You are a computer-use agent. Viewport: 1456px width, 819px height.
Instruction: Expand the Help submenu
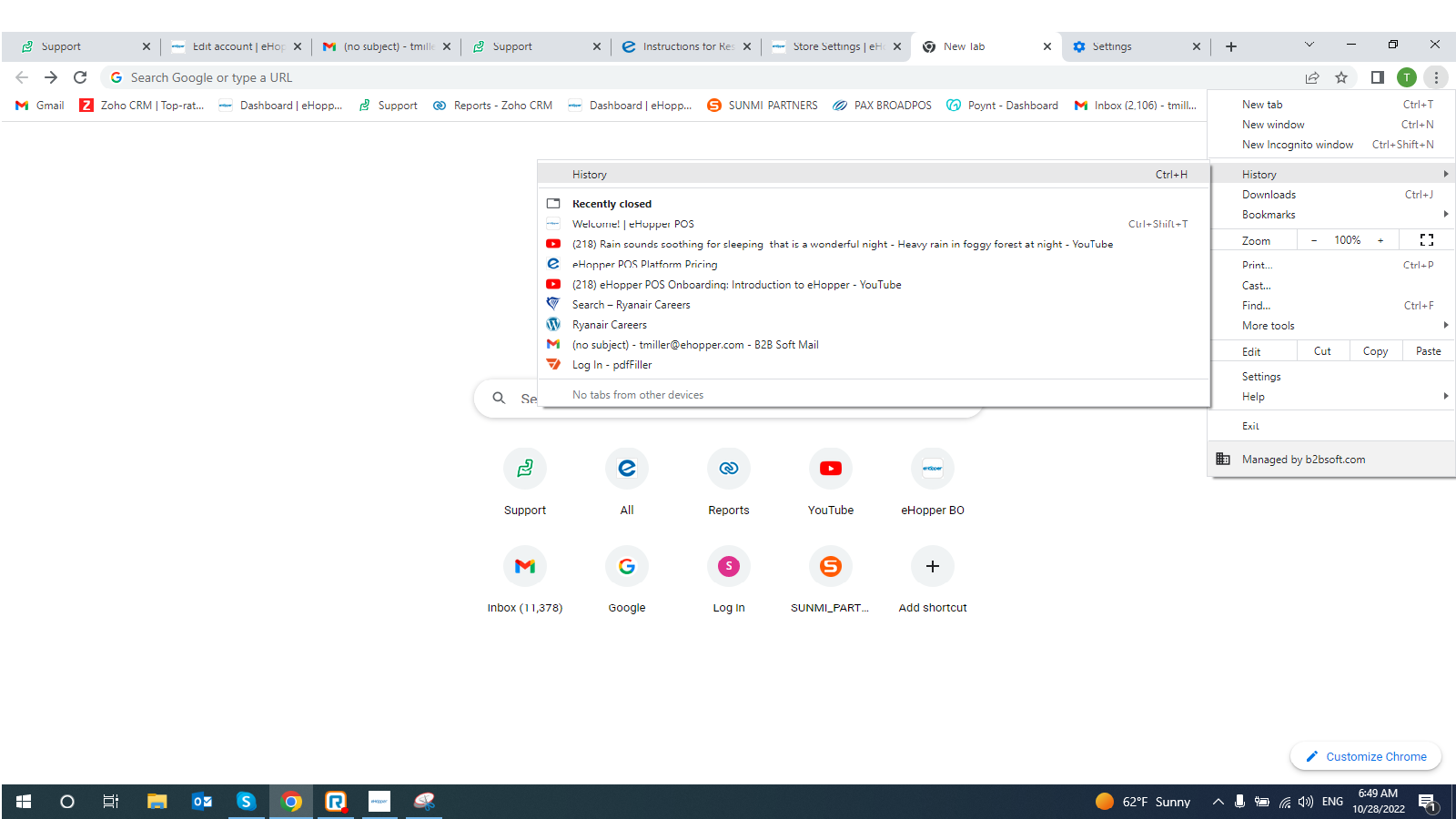pos(1333,397)
